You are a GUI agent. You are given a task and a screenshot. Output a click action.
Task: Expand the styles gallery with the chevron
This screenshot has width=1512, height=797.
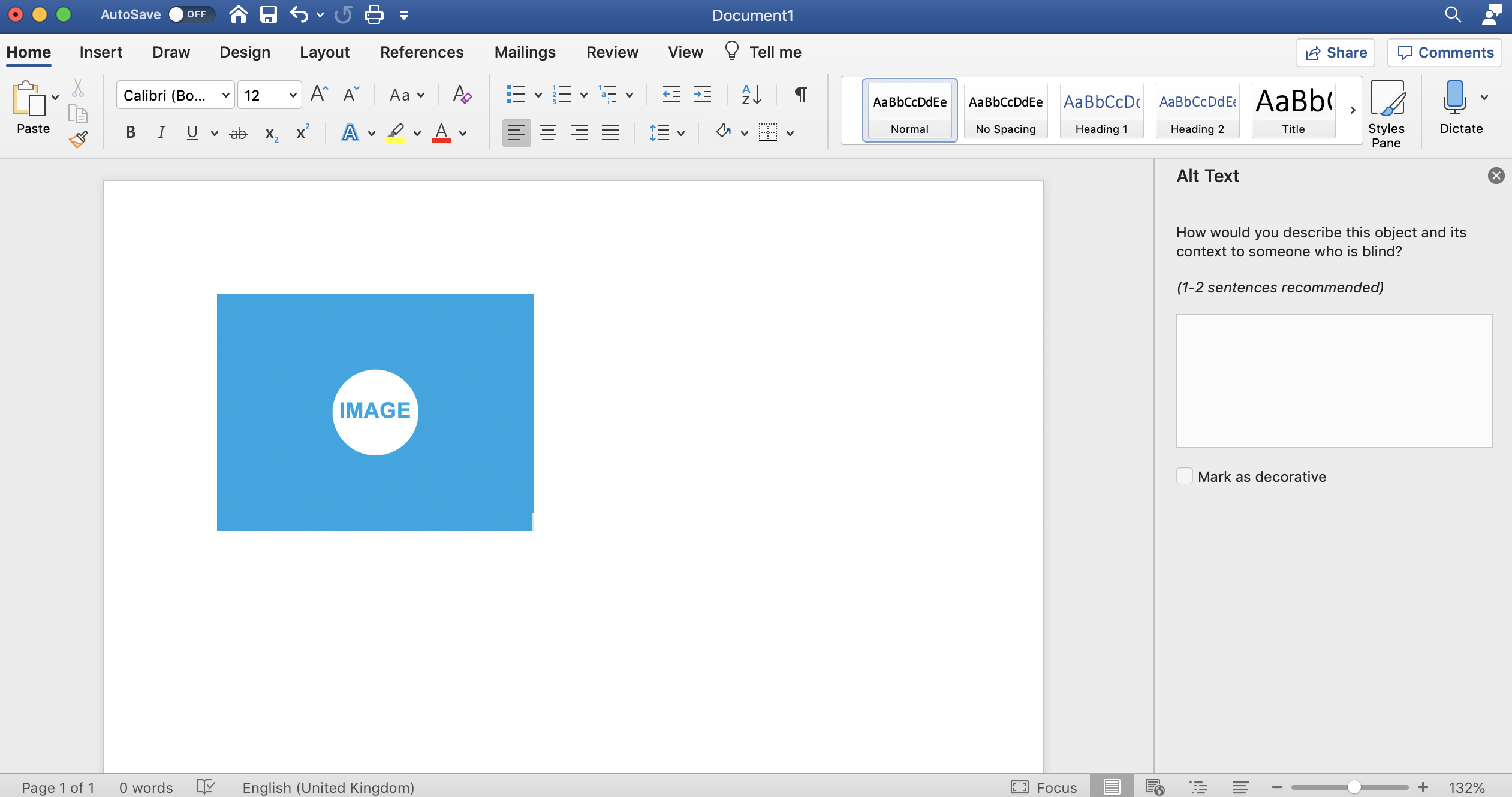tap(1352, 110)
